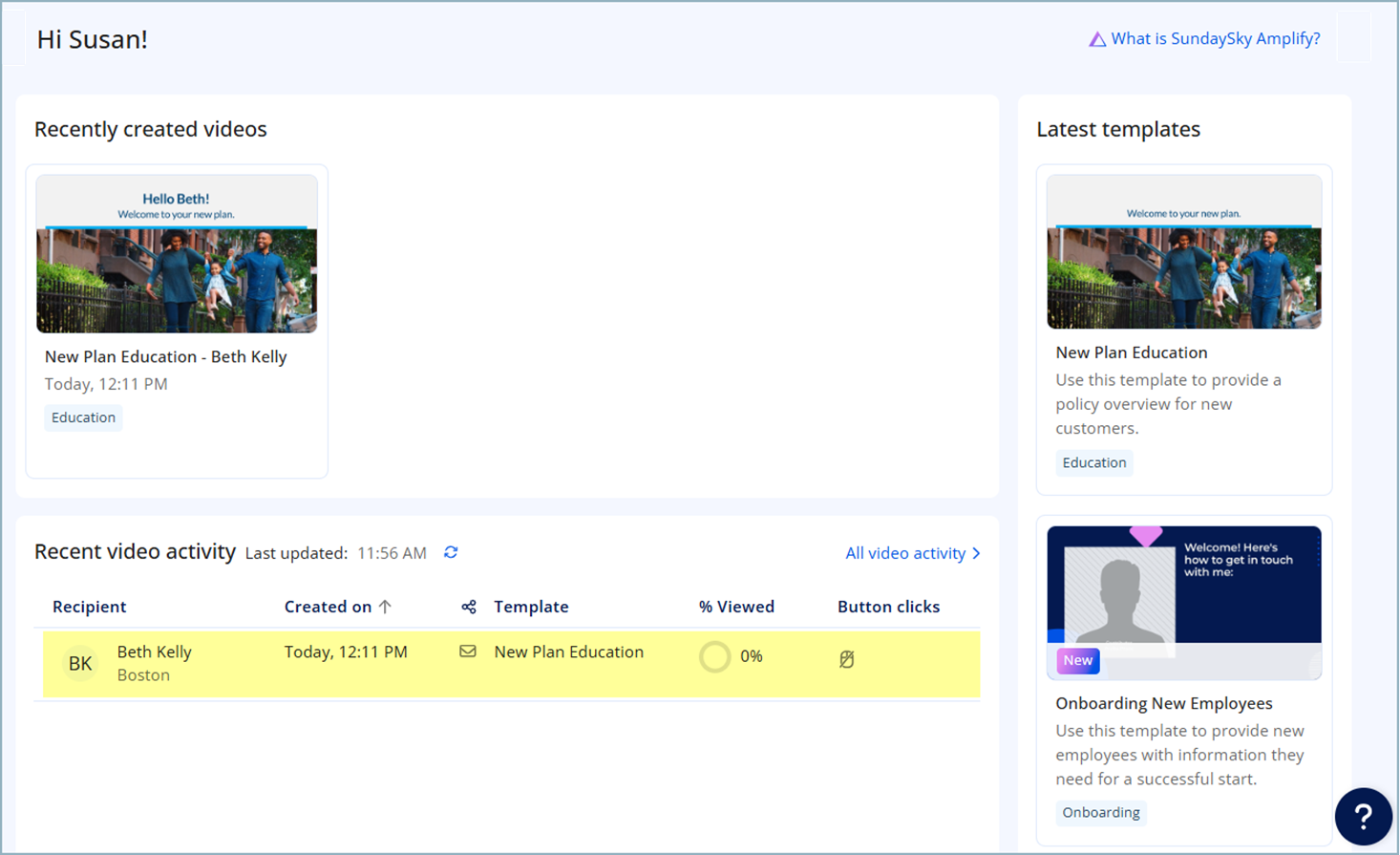Open the Template column header
The height and width of the screenshot is (855, 1400).
pyautogui.click(x=531, y=606)
